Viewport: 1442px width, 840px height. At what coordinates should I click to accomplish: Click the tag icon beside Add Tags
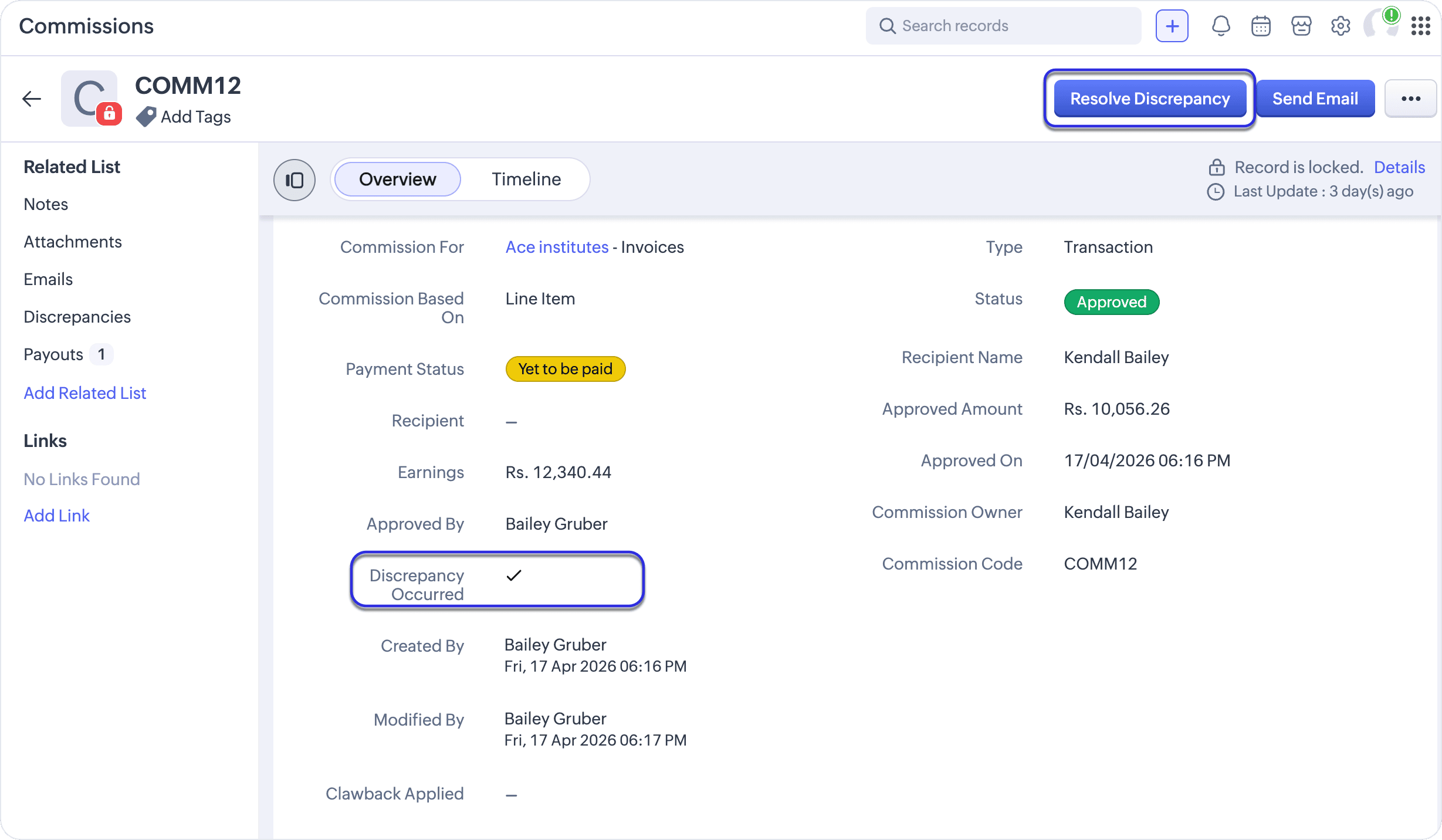point(146,117)
